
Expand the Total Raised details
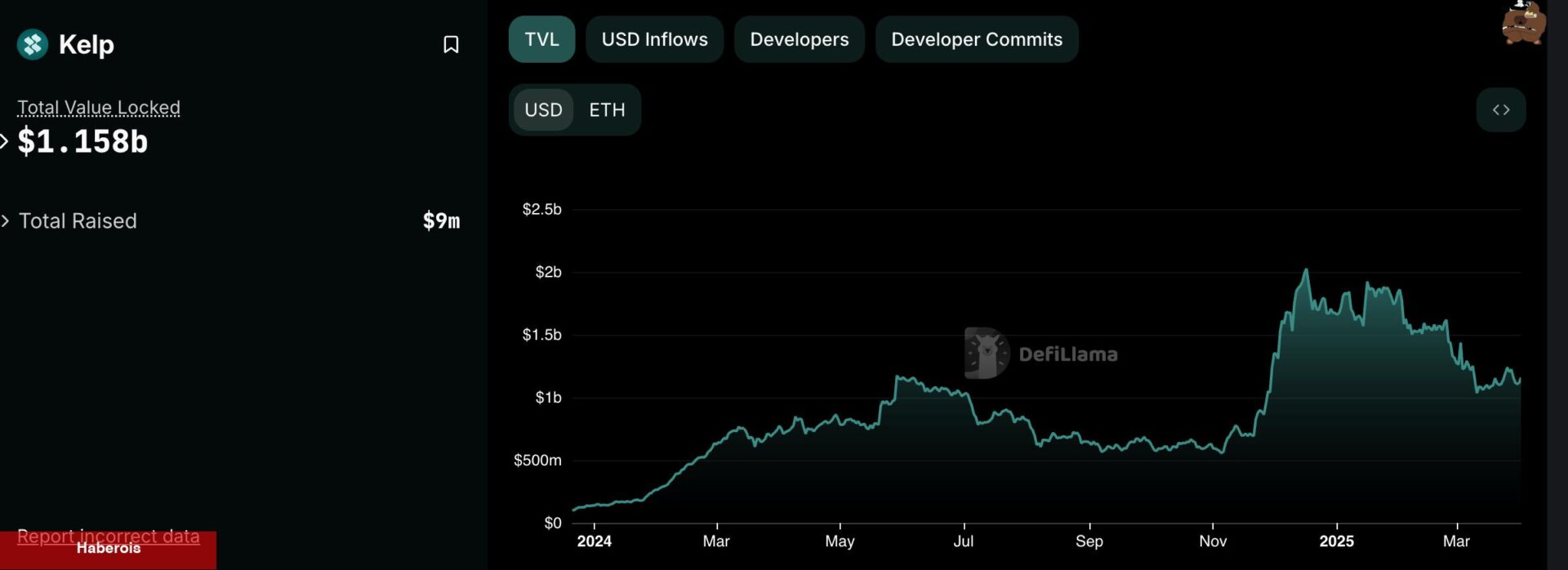[5, 220]
